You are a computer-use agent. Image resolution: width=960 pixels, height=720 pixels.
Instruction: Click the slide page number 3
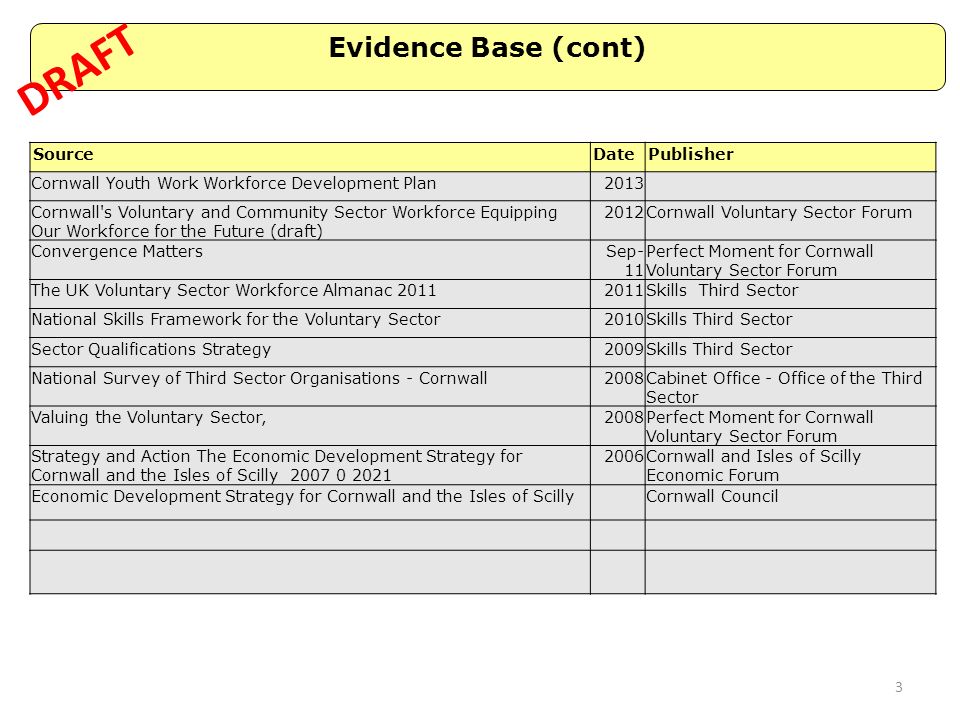899,687
